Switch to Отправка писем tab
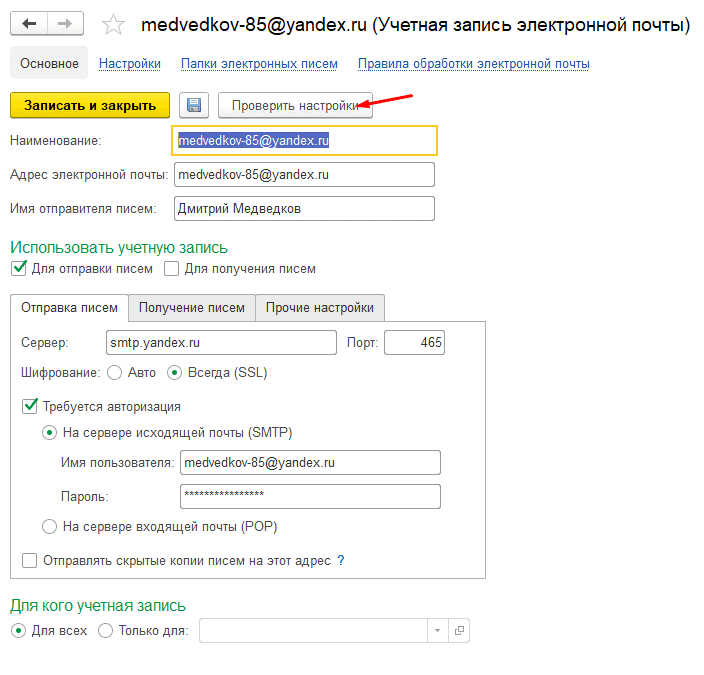Viewport: 704px width, 675px height. point(70,308)
